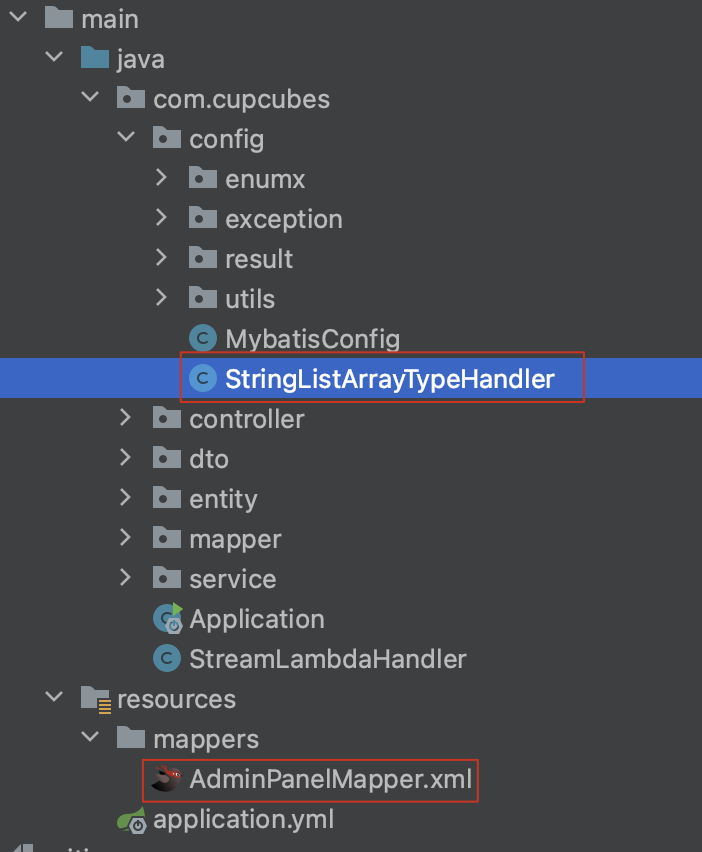Expand the controller package
Viewport: 702px width, 852px height.
[125, 418]
